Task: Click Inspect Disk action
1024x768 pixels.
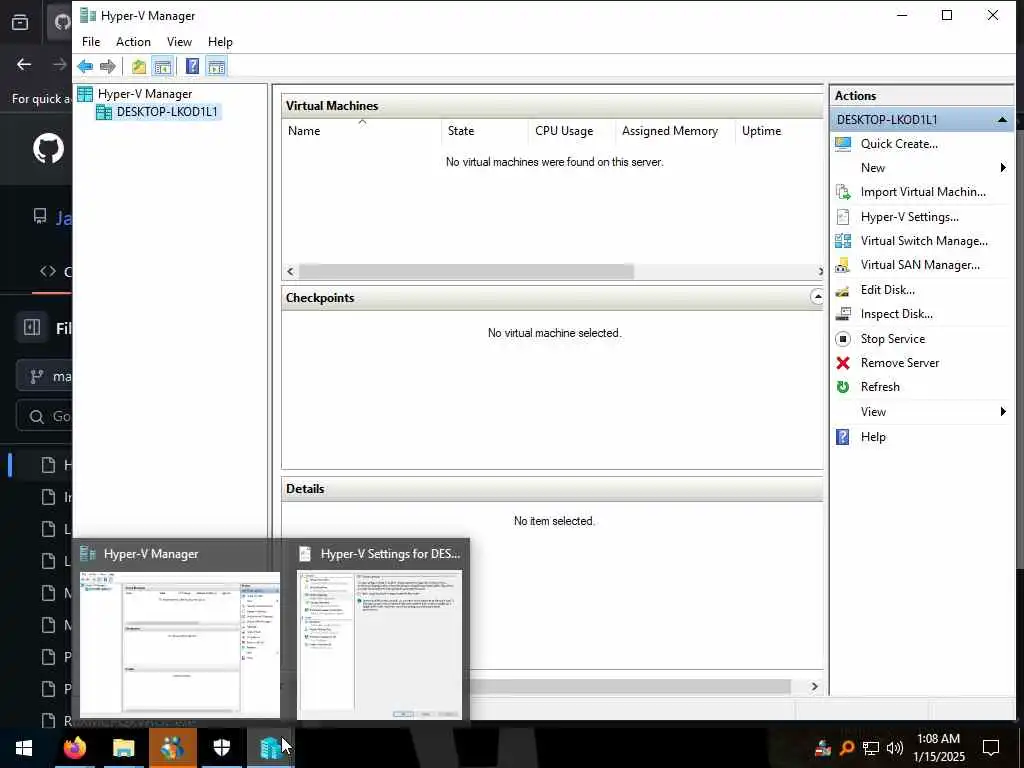Action: tap(896, 314)
